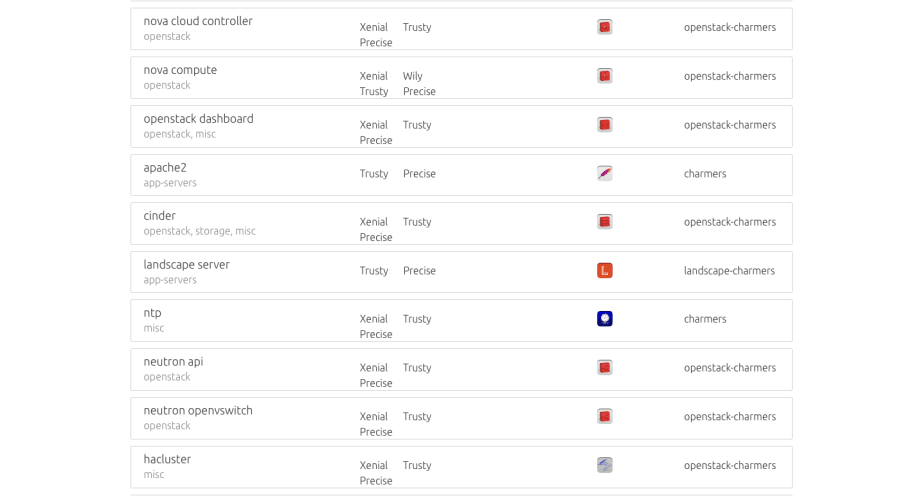The image size is (916, 496).
Task: Click the landscape server orange icon
Action: (x=605, y=270)
